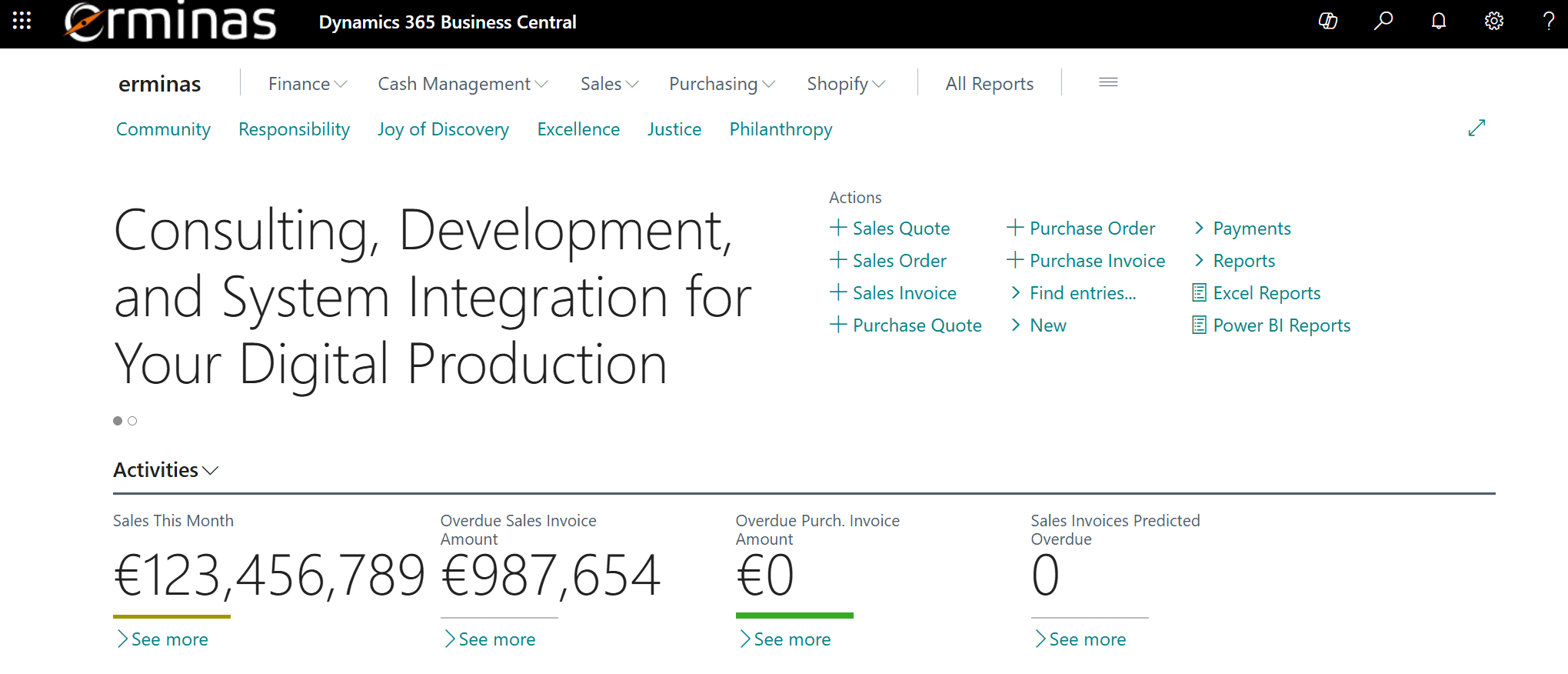Click report icon beside Excel Reports

point(1199,292)
